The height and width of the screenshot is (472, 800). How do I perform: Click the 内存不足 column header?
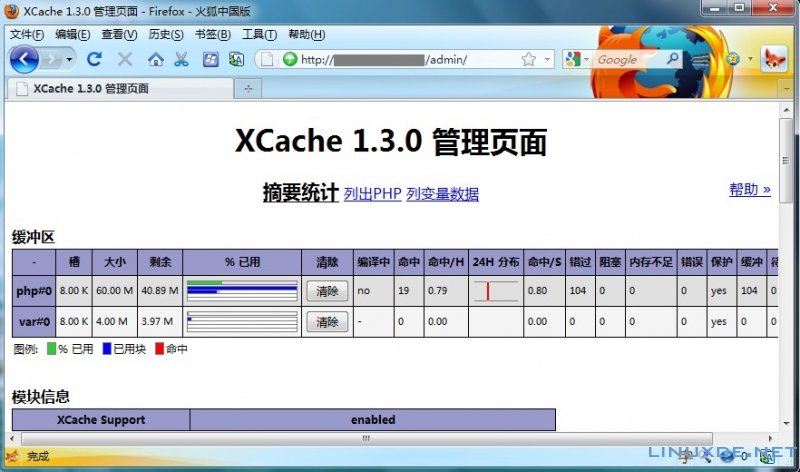pos(651,262)
